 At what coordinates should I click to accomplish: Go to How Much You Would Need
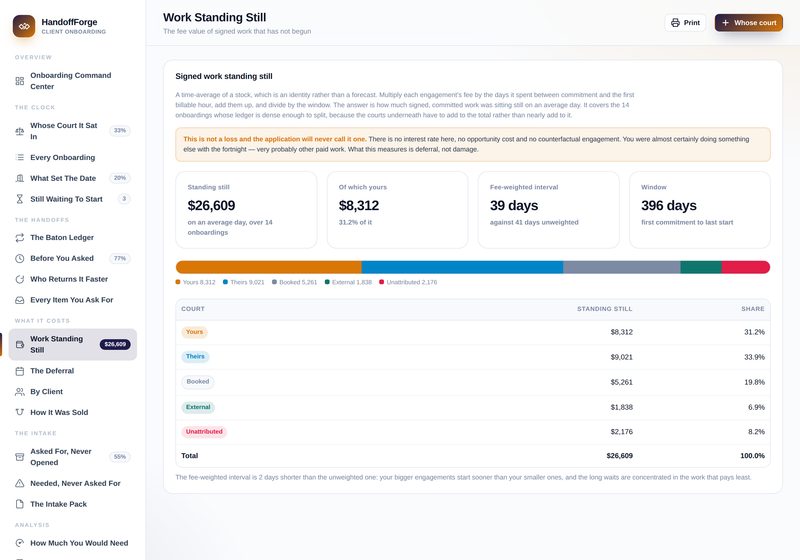pos(72,543)
